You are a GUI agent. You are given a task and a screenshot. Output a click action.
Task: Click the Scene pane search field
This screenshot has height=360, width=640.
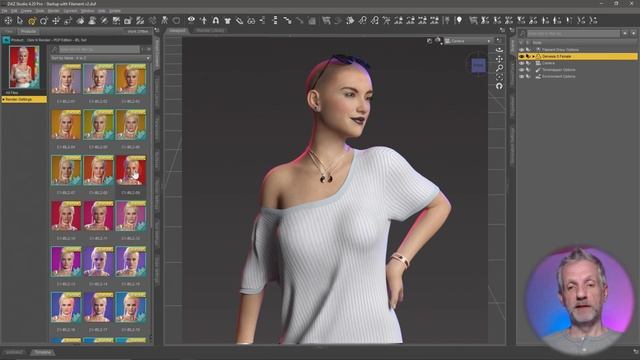[573, 33]
